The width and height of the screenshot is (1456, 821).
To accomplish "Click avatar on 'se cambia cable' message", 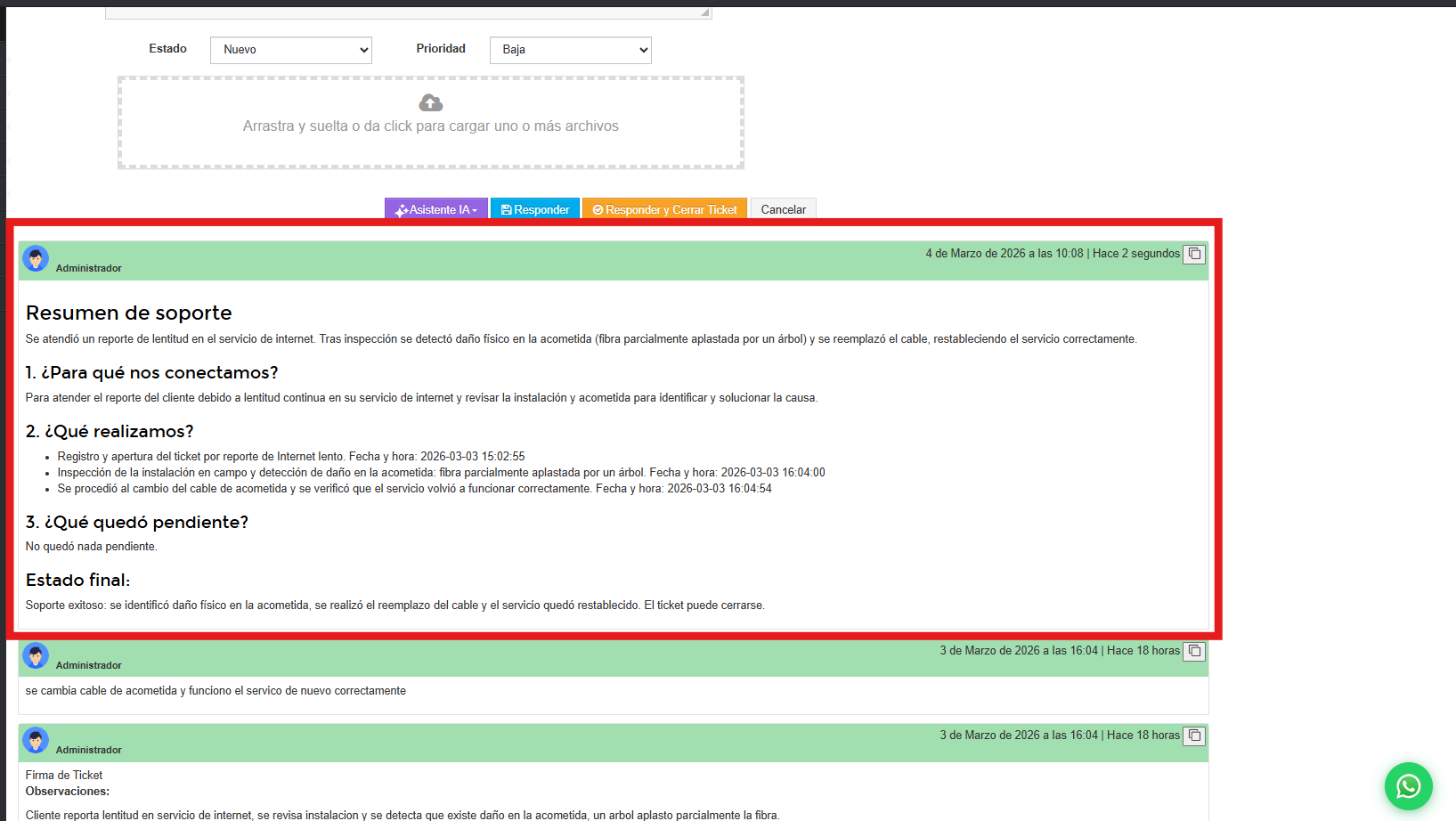I will (x=36, y=656).
